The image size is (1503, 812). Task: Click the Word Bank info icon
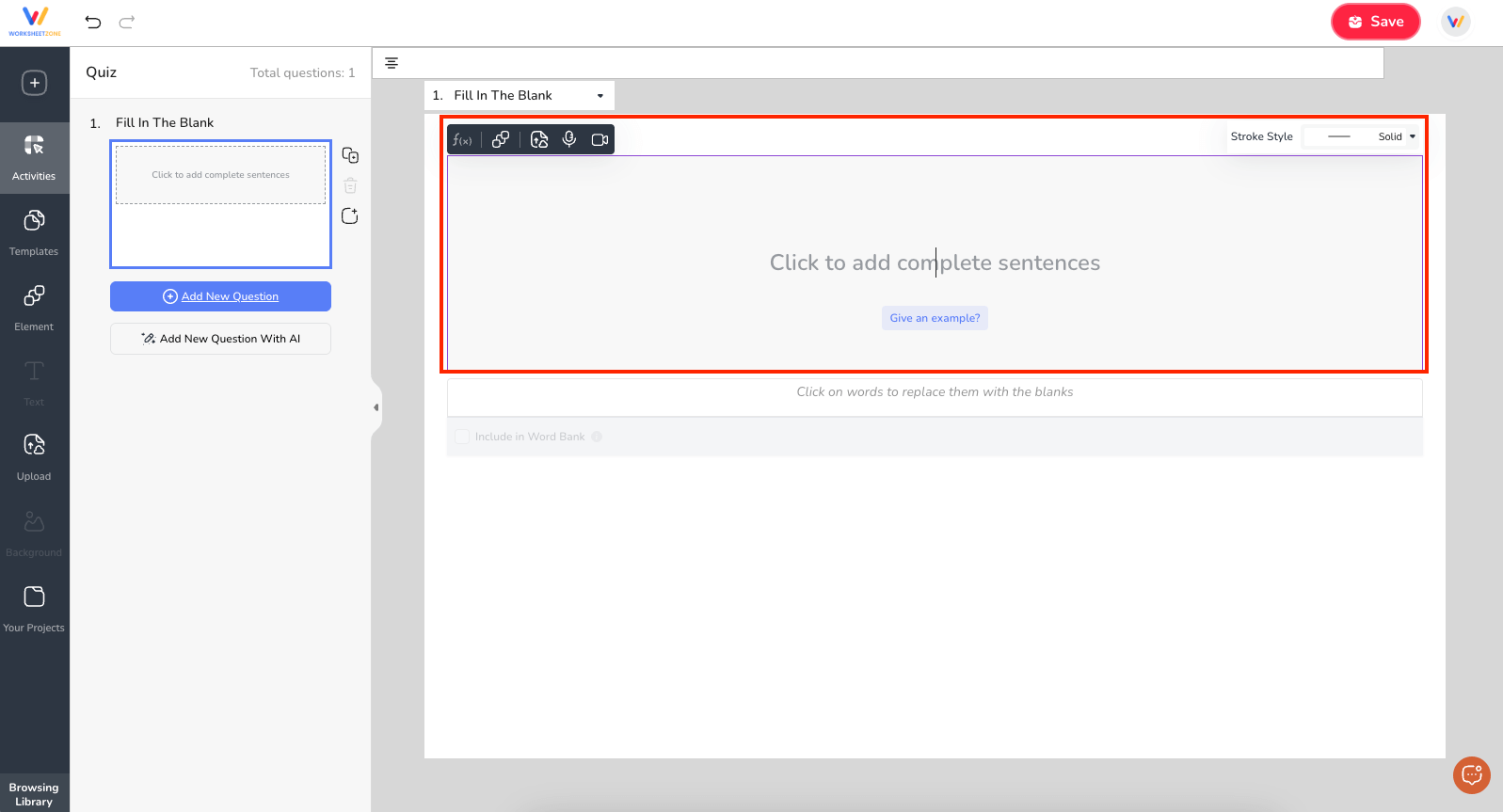click(597, 437)
